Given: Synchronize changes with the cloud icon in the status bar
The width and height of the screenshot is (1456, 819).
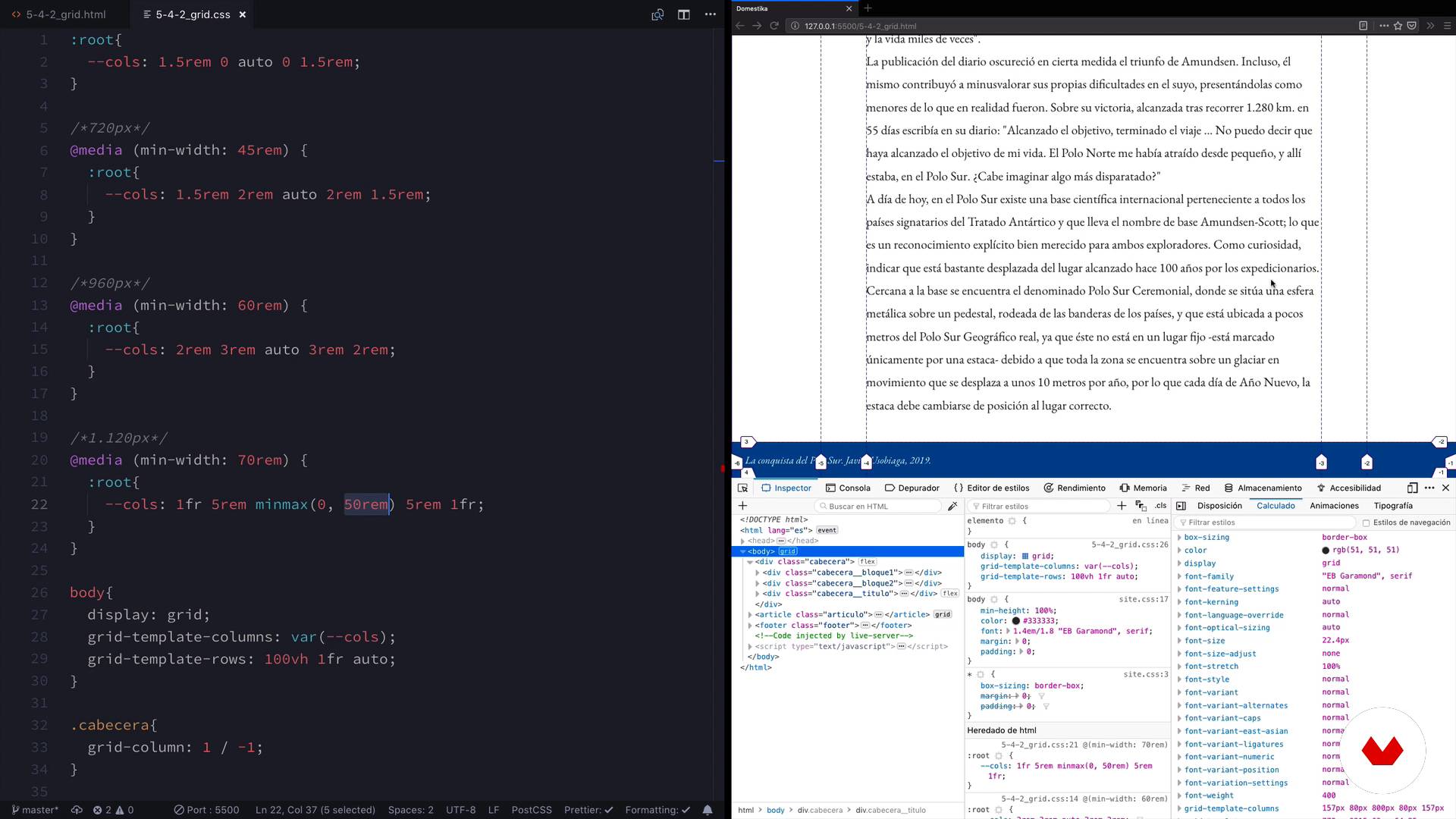Looking at the screenshot, I should point(77,810).
